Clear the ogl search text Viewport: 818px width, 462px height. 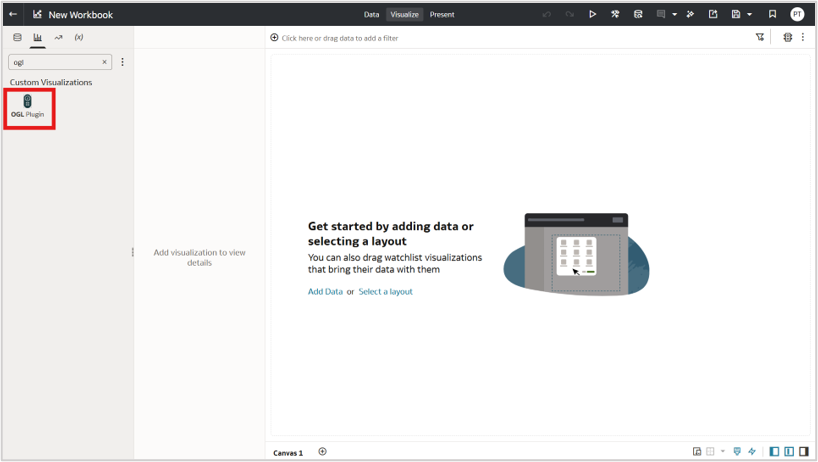coord(104,62)
